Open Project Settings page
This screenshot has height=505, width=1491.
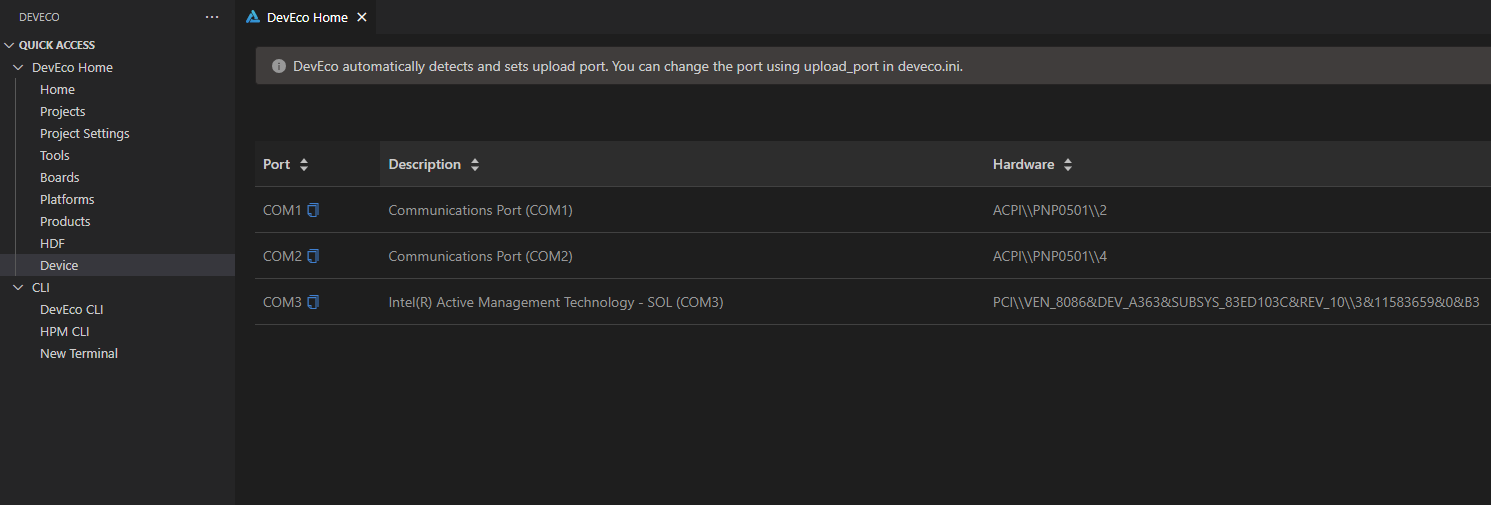tap(84, 133)
